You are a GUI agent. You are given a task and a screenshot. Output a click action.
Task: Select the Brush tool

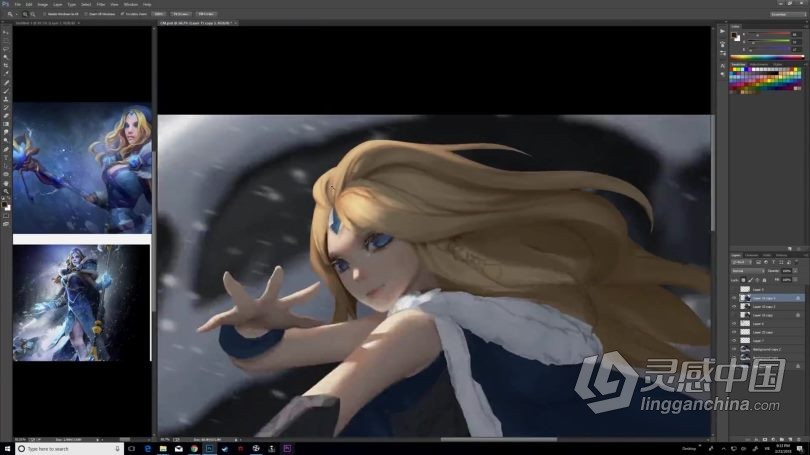(6, 91)
